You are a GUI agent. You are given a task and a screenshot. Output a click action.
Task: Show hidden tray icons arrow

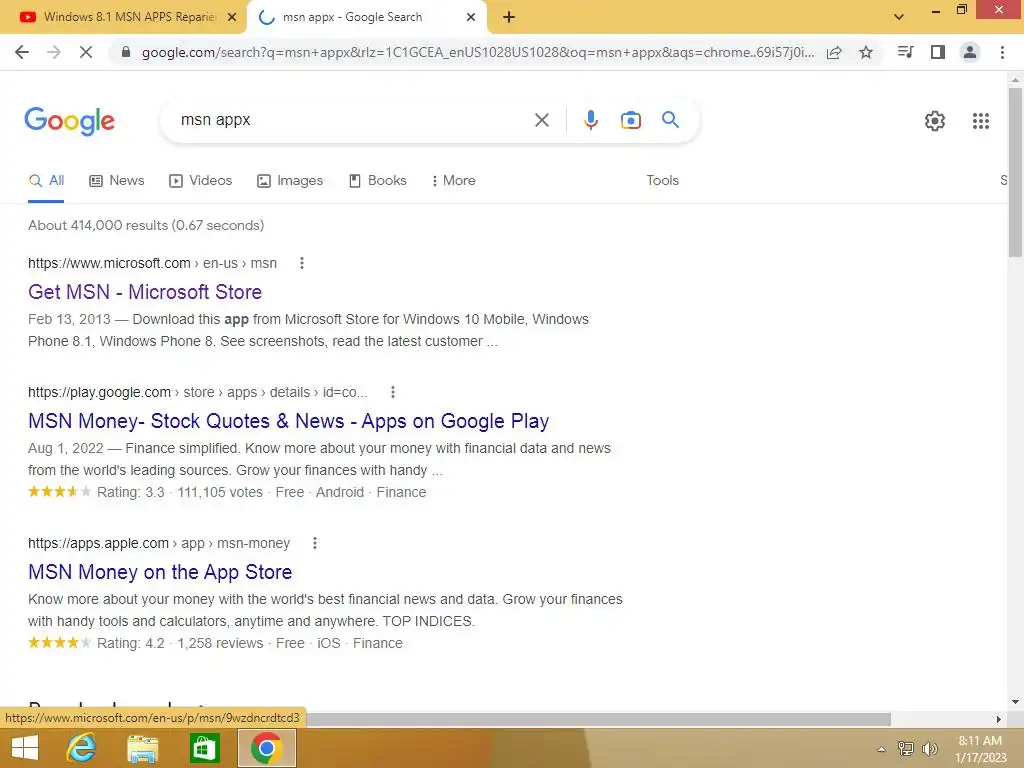(882, 749)
